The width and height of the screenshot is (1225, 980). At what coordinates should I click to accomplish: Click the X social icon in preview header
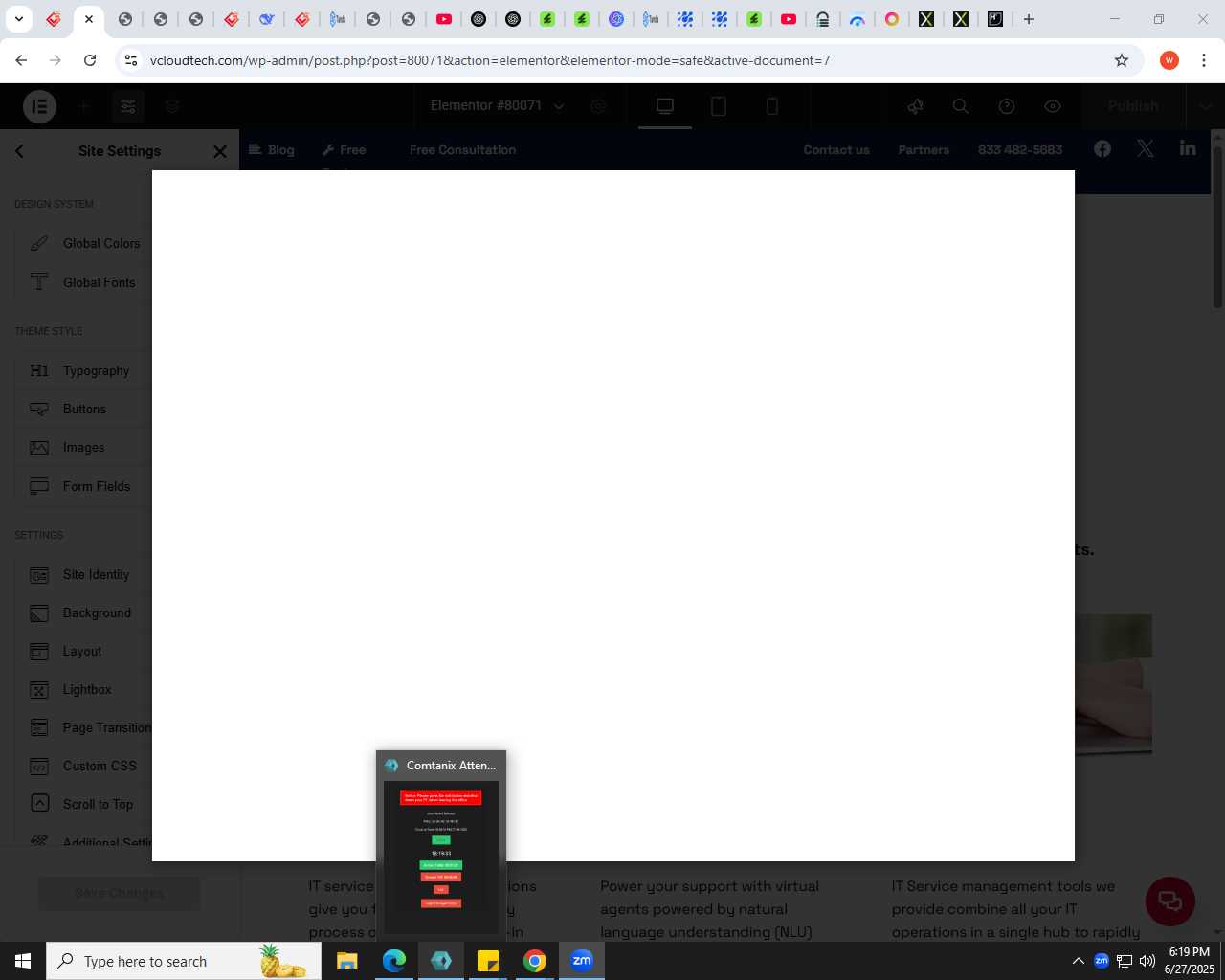pos(1146,148)
